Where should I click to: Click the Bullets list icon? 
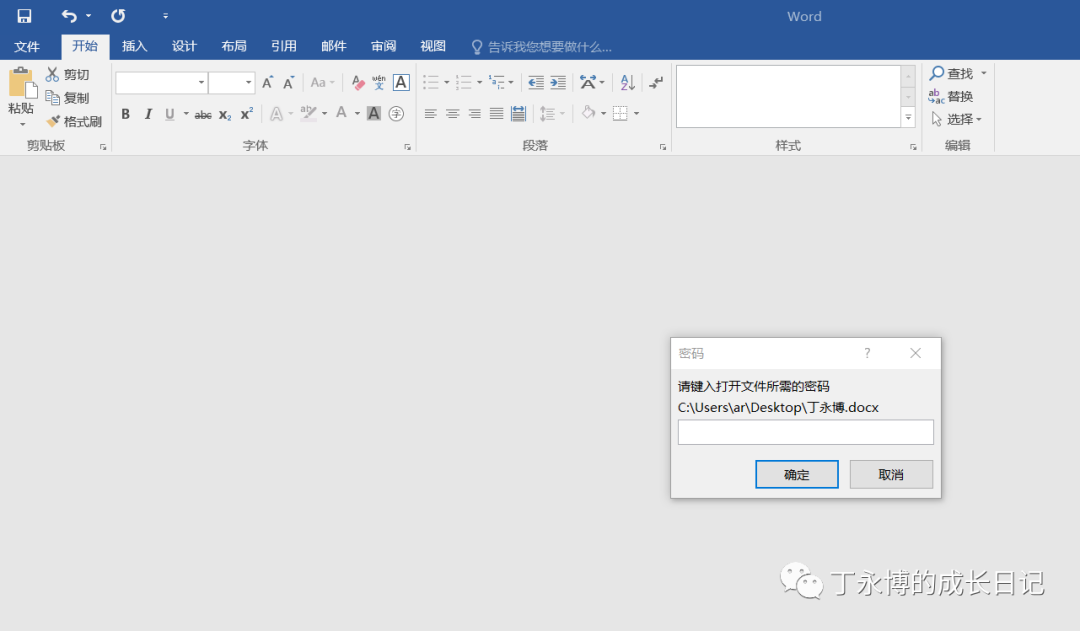click(430, 83)
